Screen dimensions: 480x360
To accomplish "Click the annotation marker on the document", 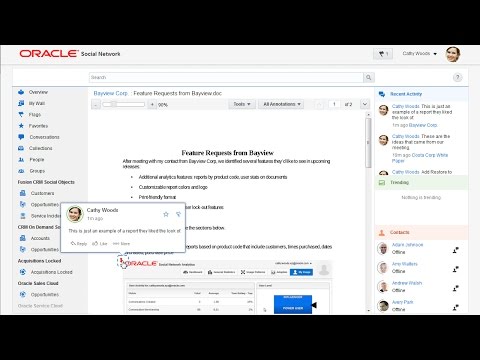I will click(123, 261).
